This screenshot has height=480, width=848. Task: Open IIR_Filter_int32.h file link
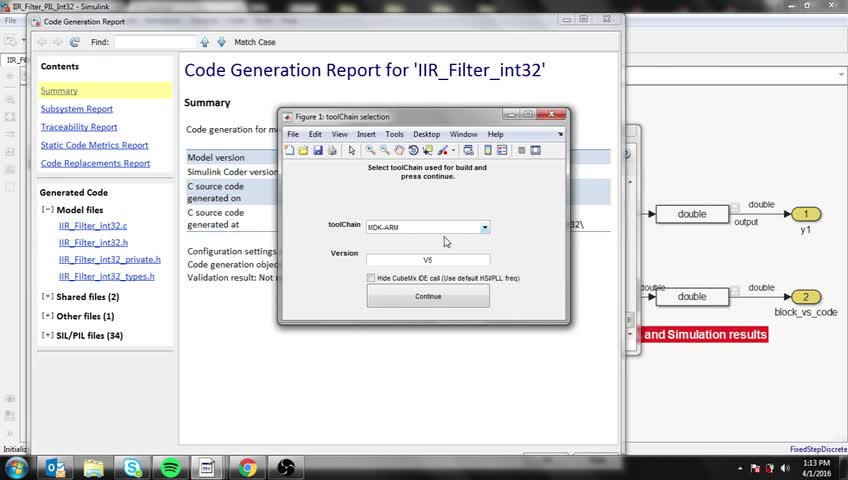click(93, 243)
